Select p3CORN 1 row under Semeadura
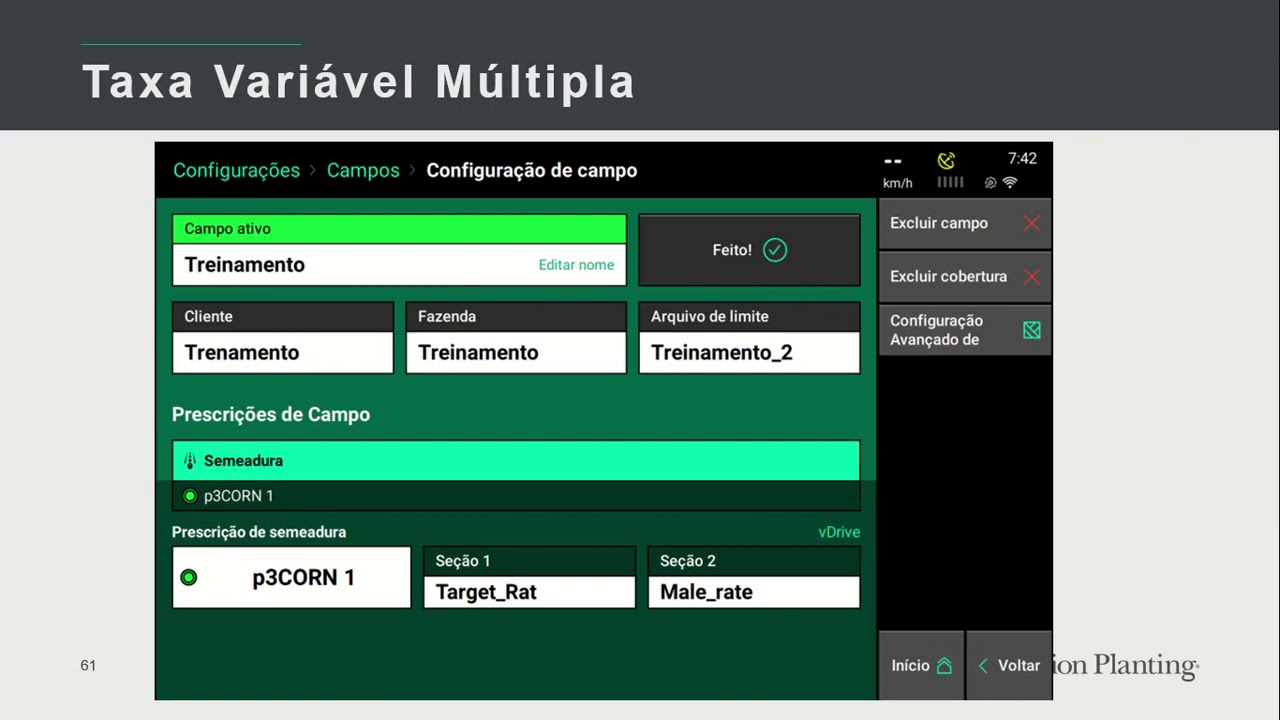The height and width of the screenshot is (720, 1280). [516, 496]
